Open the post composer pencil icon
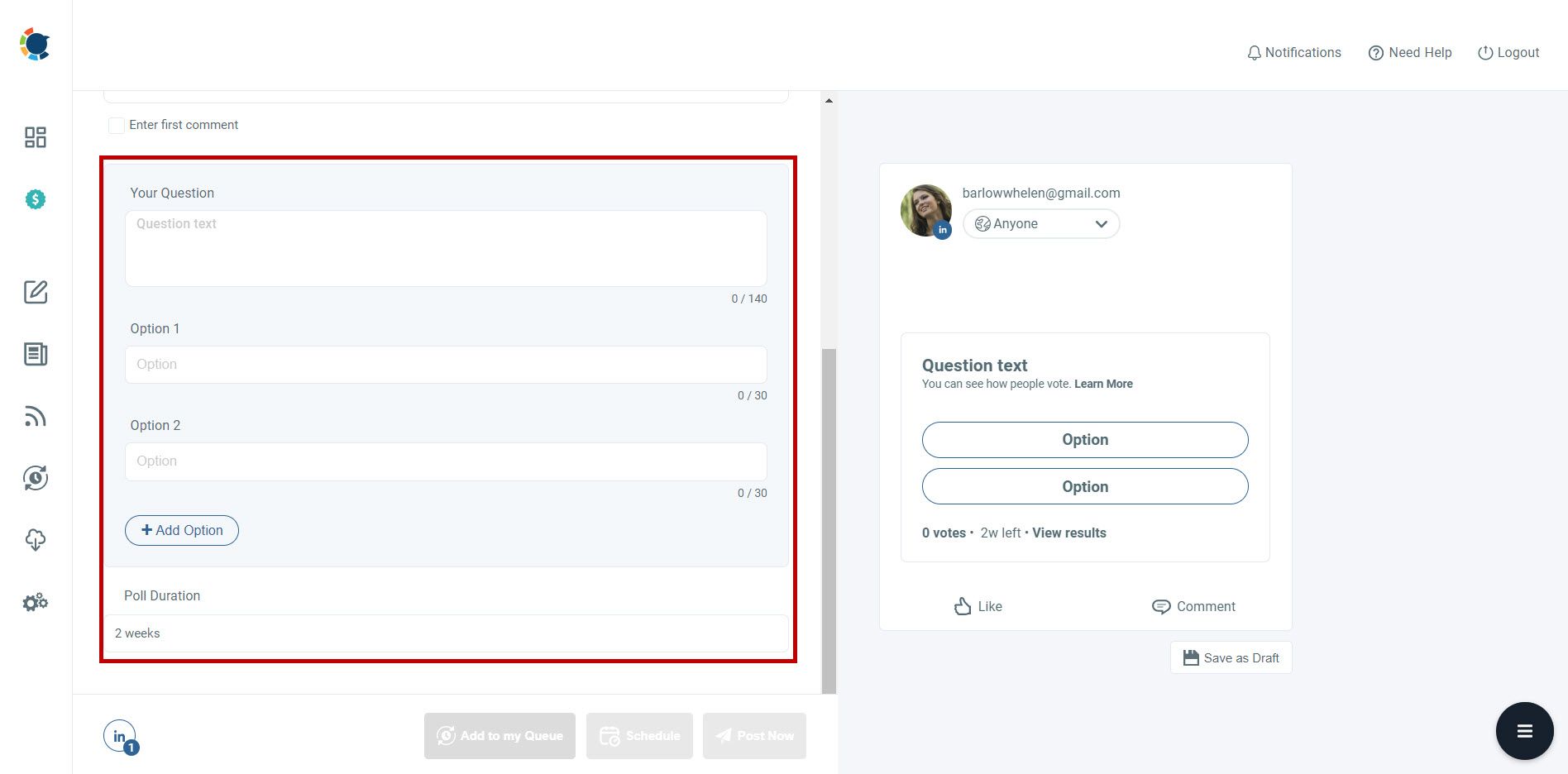The image size is (1568, 774). (35, 292)
